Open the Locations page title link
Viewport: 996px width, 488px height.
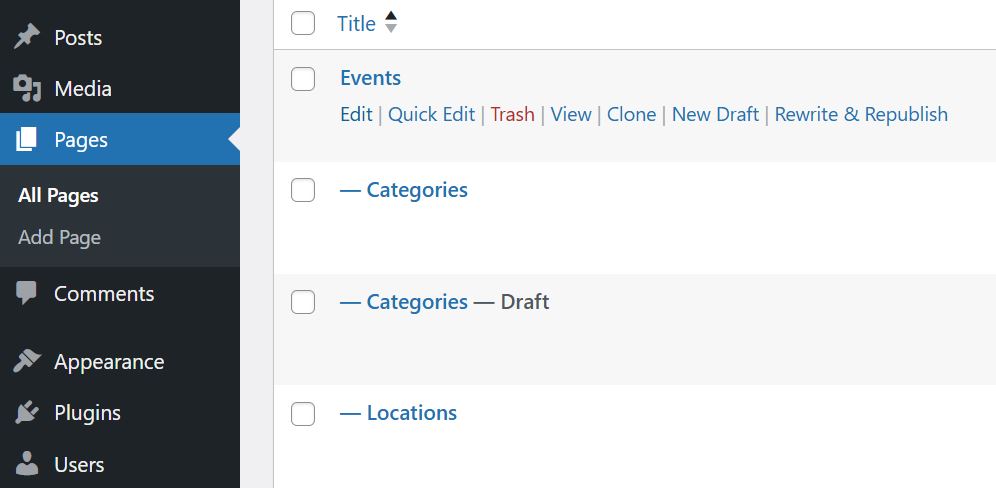[x=411, y=413]
